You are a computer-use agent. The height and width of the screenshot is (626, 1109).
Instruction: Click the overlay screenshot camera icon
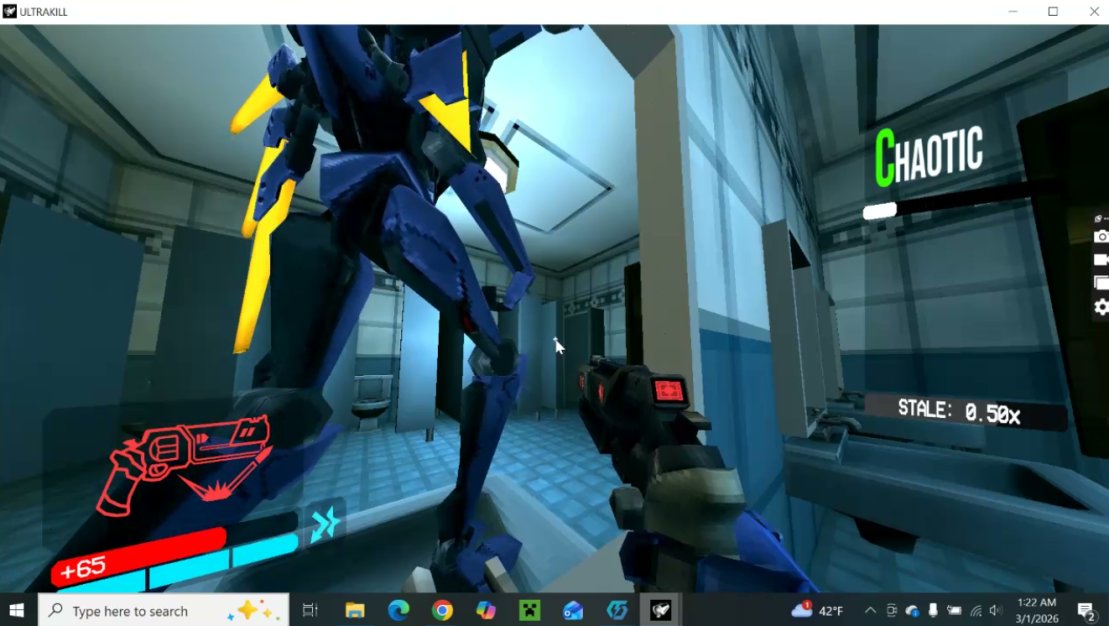tap(1101, 237)
